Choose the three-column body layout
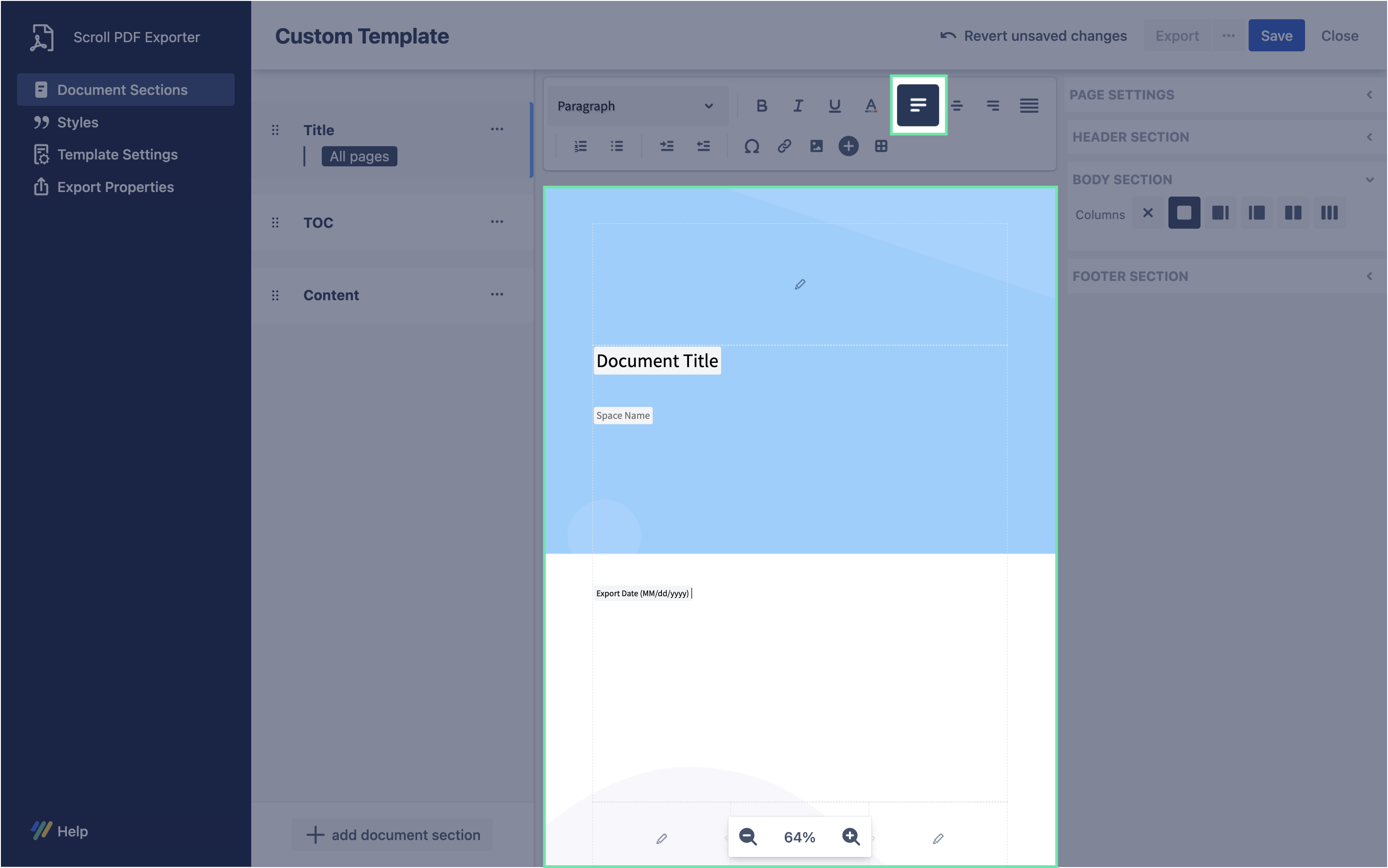Screen dimensions: 1388x868 [x=1329, y=213]
